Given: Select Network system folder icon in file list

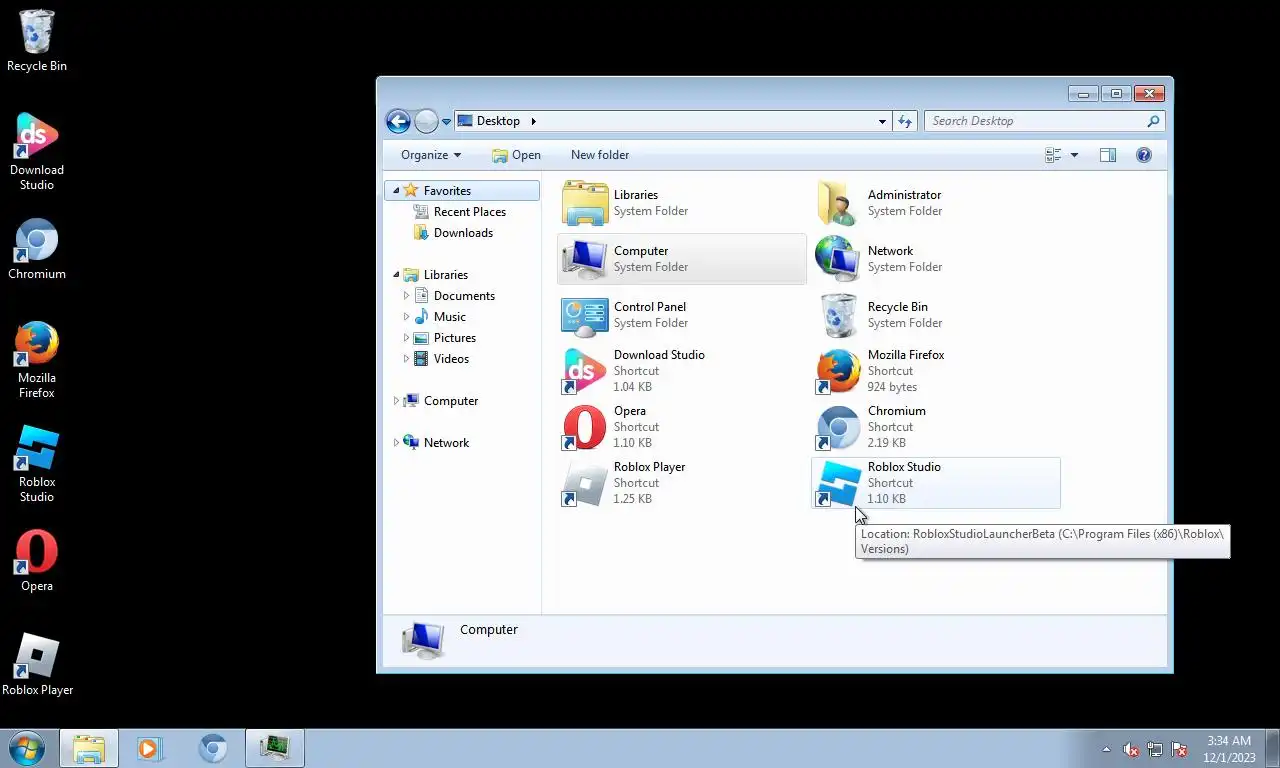Looking at the screenshot, I should tap(838, 259).
